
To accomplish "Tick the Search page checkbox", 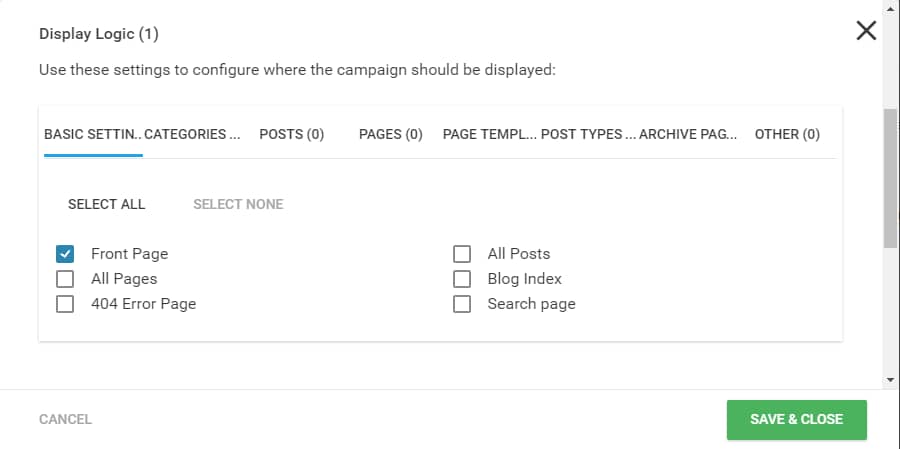I will tap(461, 304).
